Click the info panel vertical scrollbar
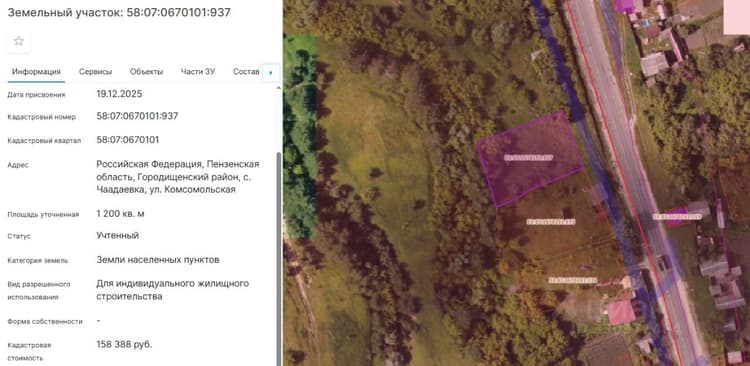Viewport: 750px width, 366px height. [x=279, y=258]
